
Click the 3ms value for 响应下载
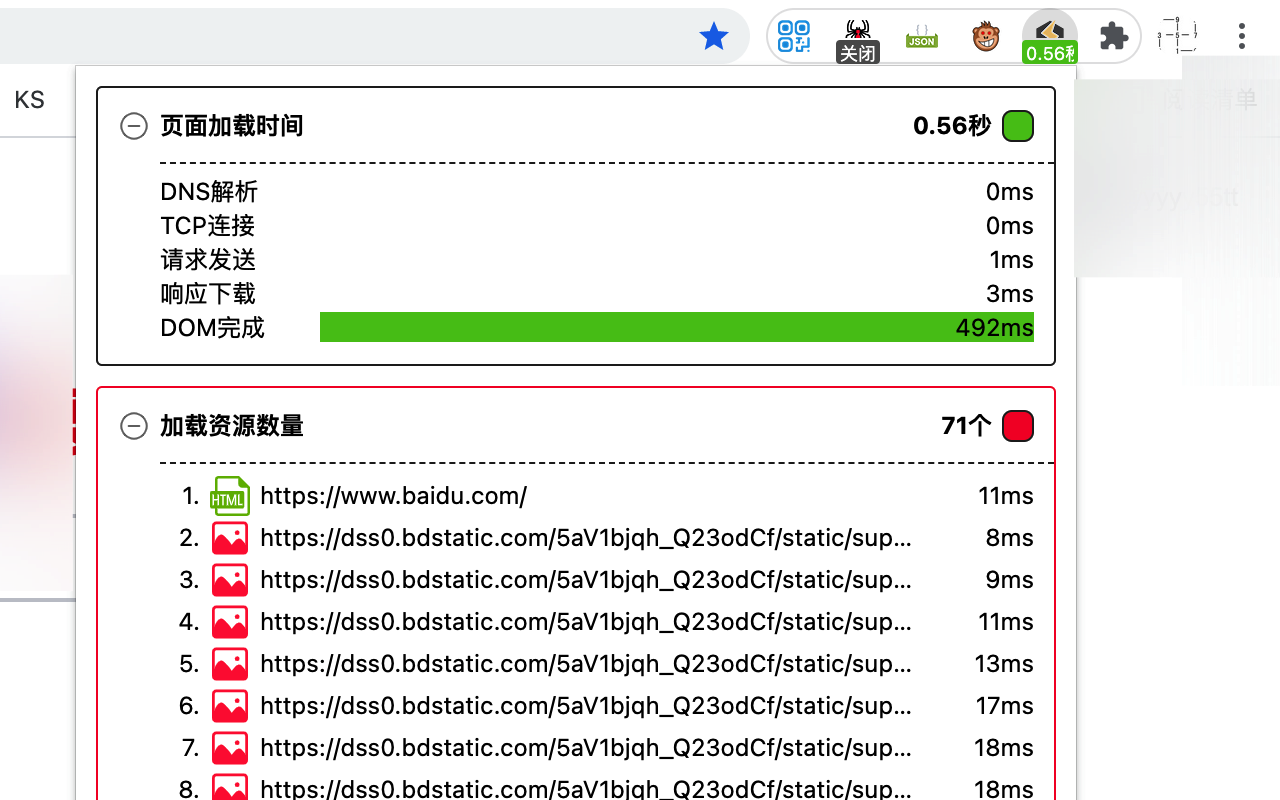1010,294
